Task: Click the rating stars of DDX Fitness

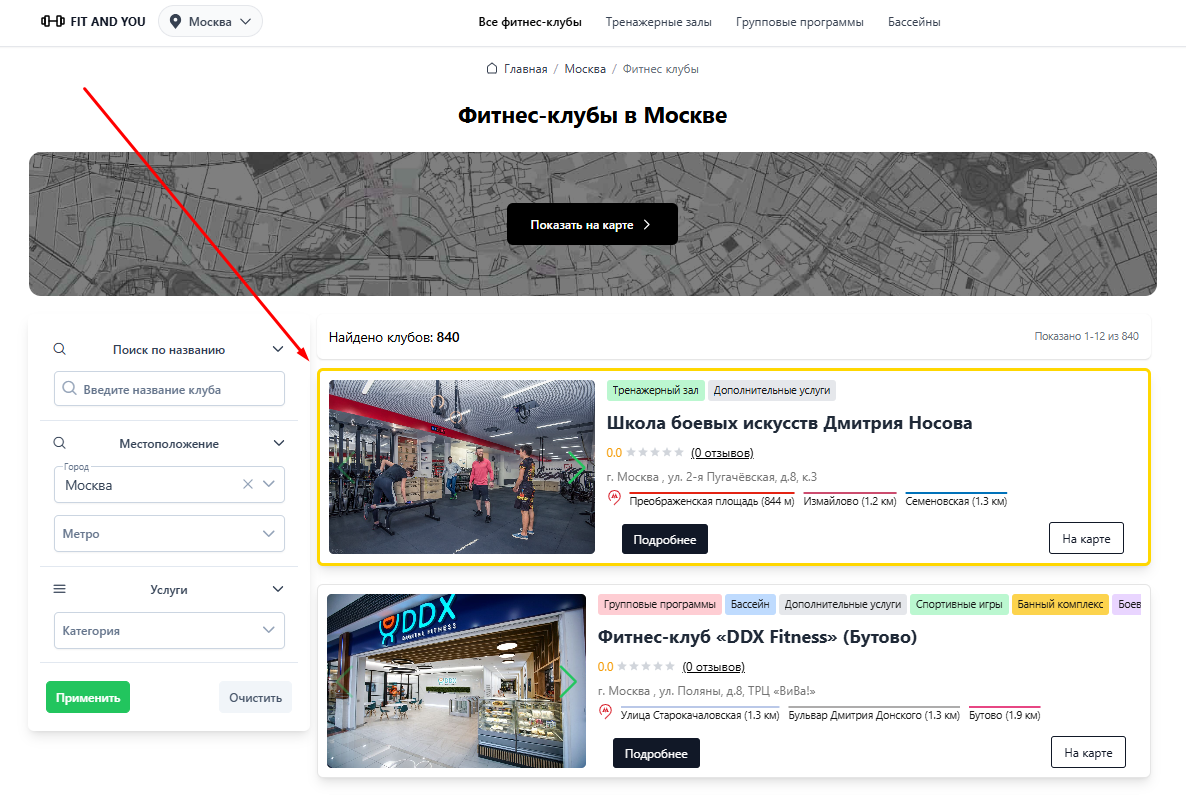Action: 646,666
